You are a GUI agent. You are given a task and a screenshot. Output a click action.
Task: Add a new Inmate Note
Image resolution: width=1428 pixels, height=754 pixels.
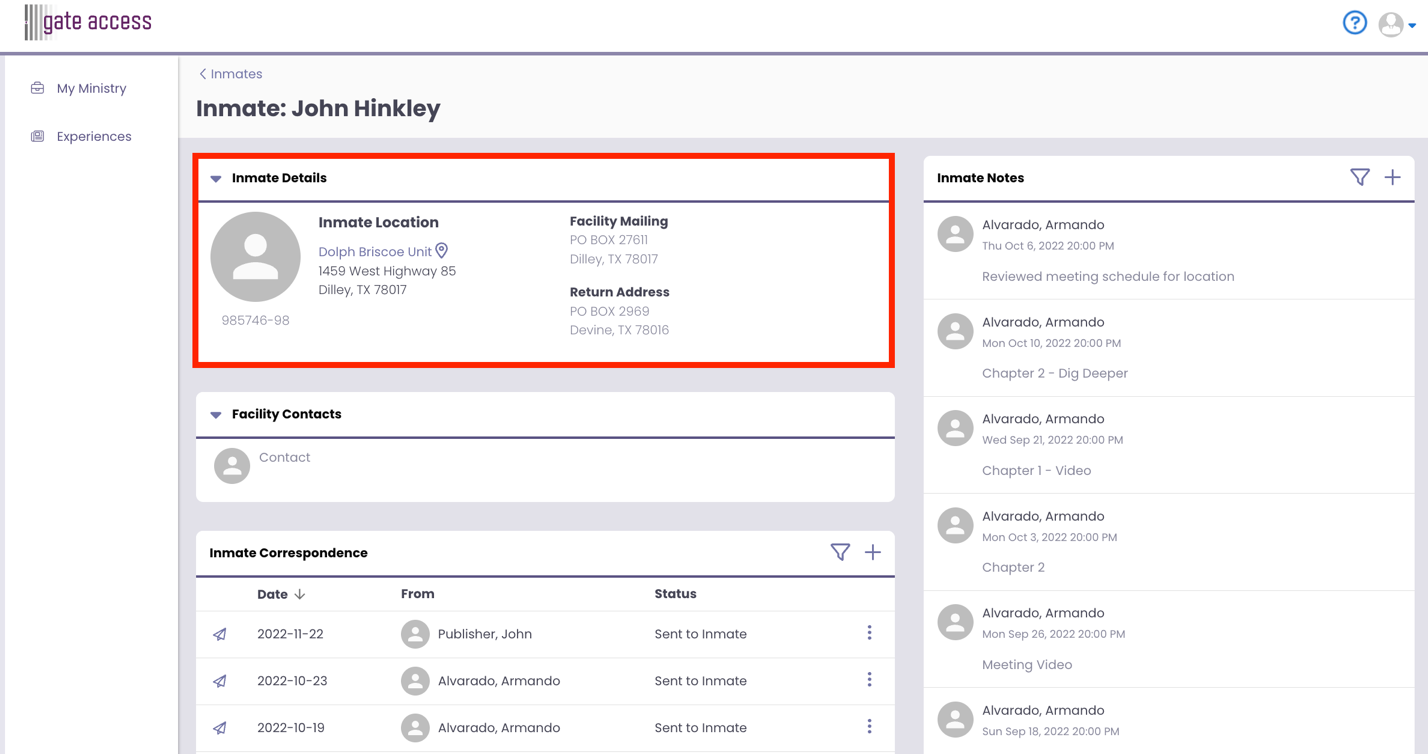click(1392, 178)
